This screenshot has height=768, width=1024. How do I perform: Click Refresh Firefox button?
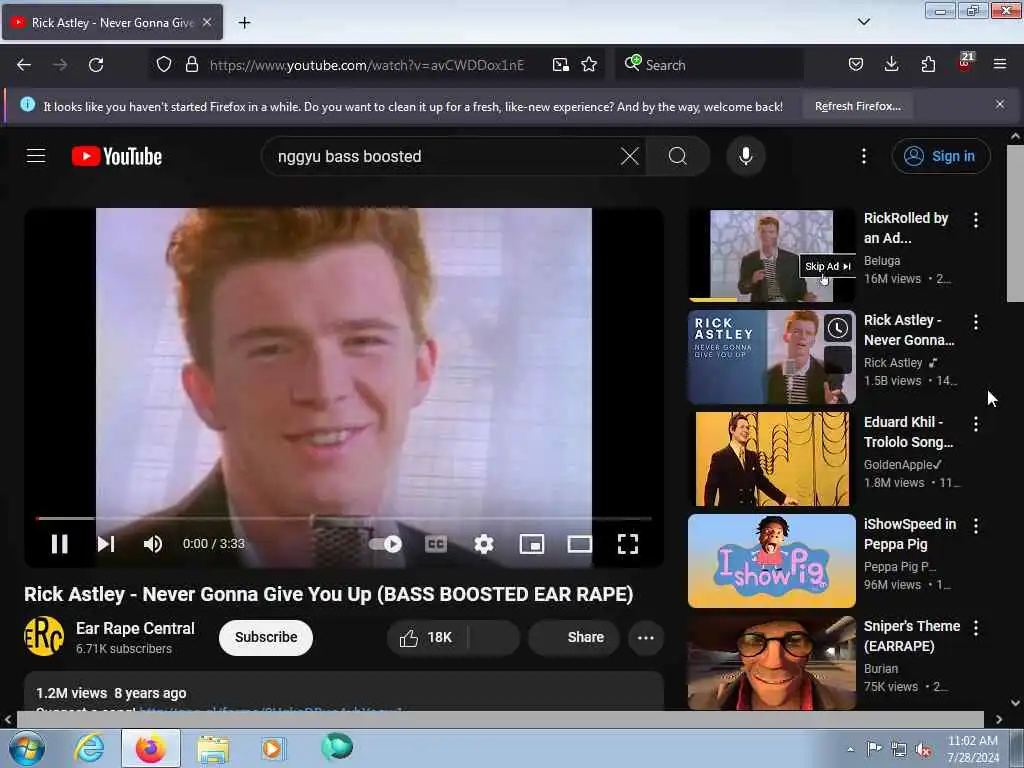pyautogui.click(x=857, y=106)
